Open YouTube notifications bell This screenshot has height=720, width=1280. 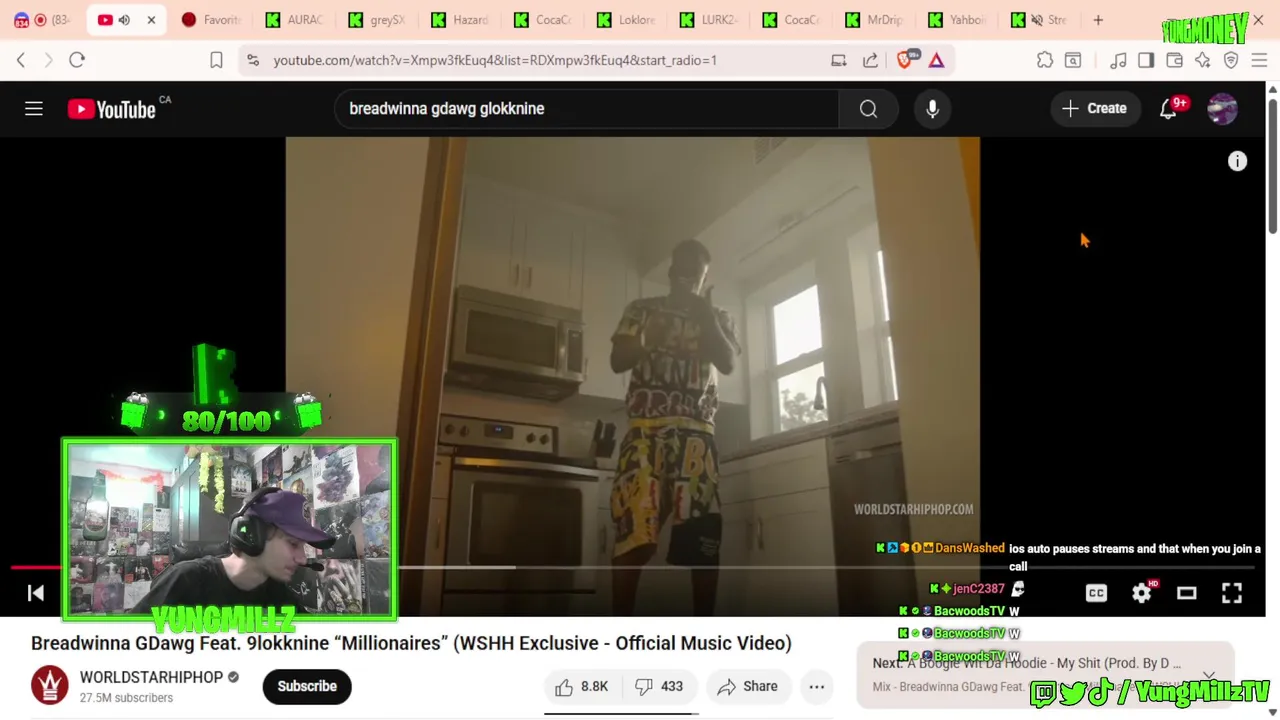(1168, 108)
